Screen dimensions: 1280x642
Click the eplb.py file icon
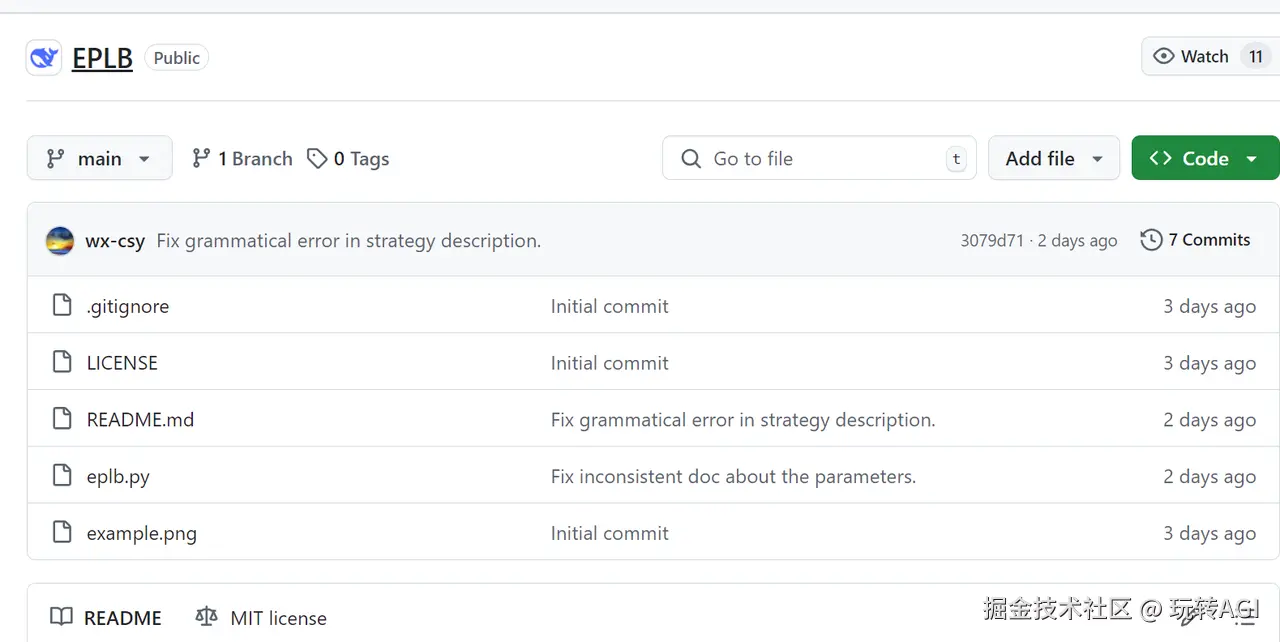62,476
